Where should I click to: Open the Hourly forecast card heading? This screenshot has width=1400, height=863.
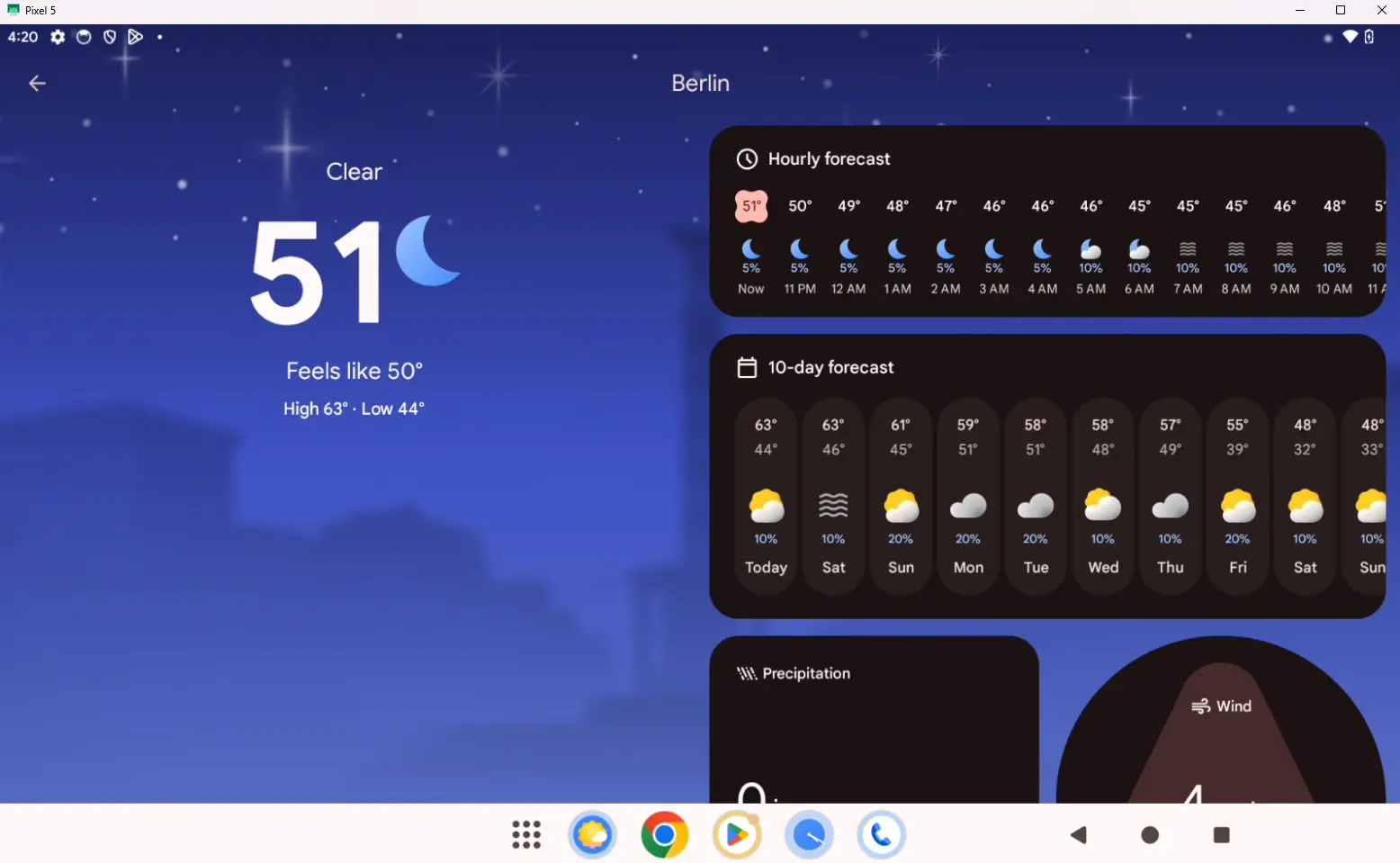coord(829,159)
